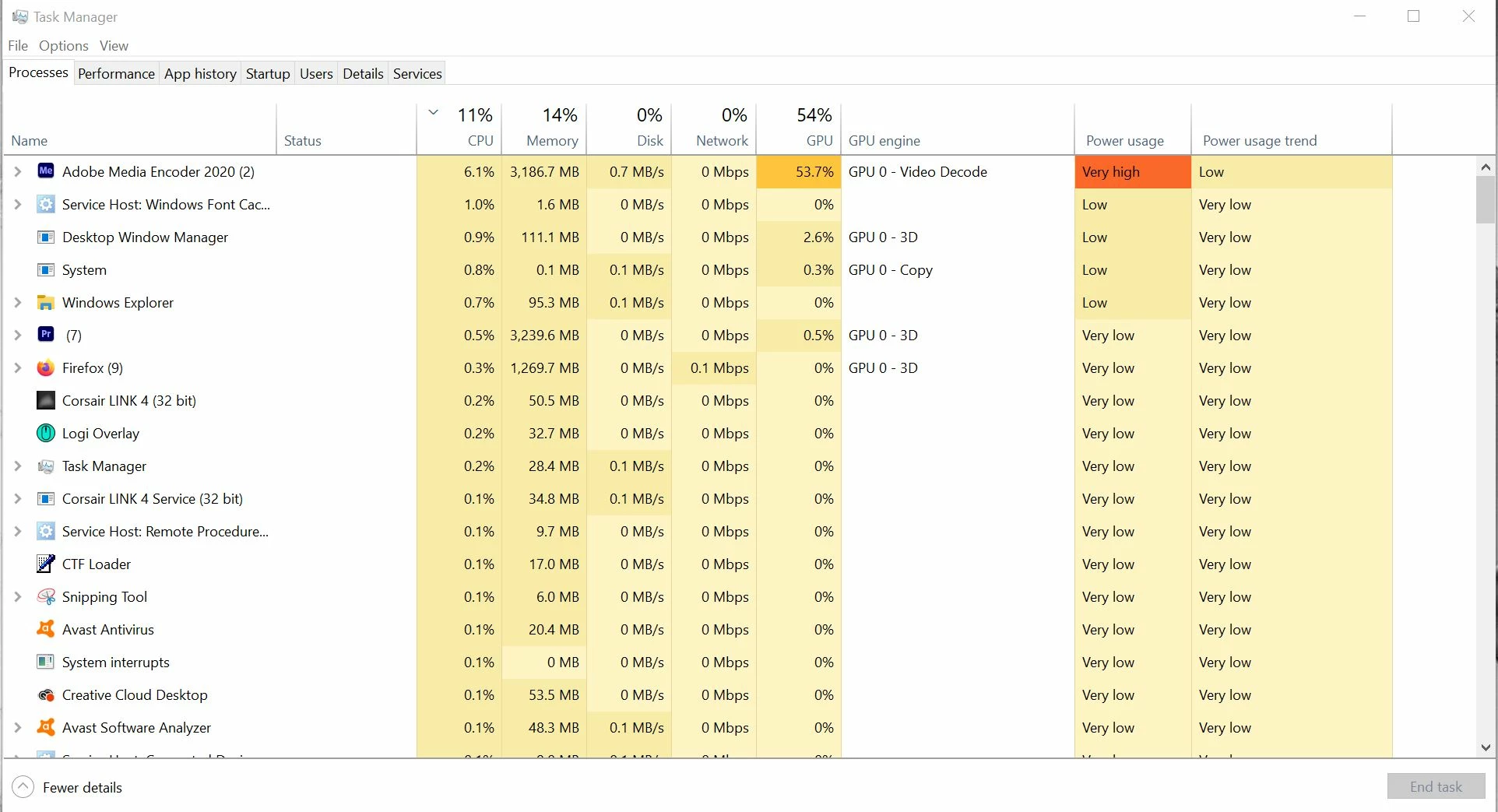Click Fewer details toggle button
The width and height of the screenshot is (1498, 812).
[x=68, y=787]
